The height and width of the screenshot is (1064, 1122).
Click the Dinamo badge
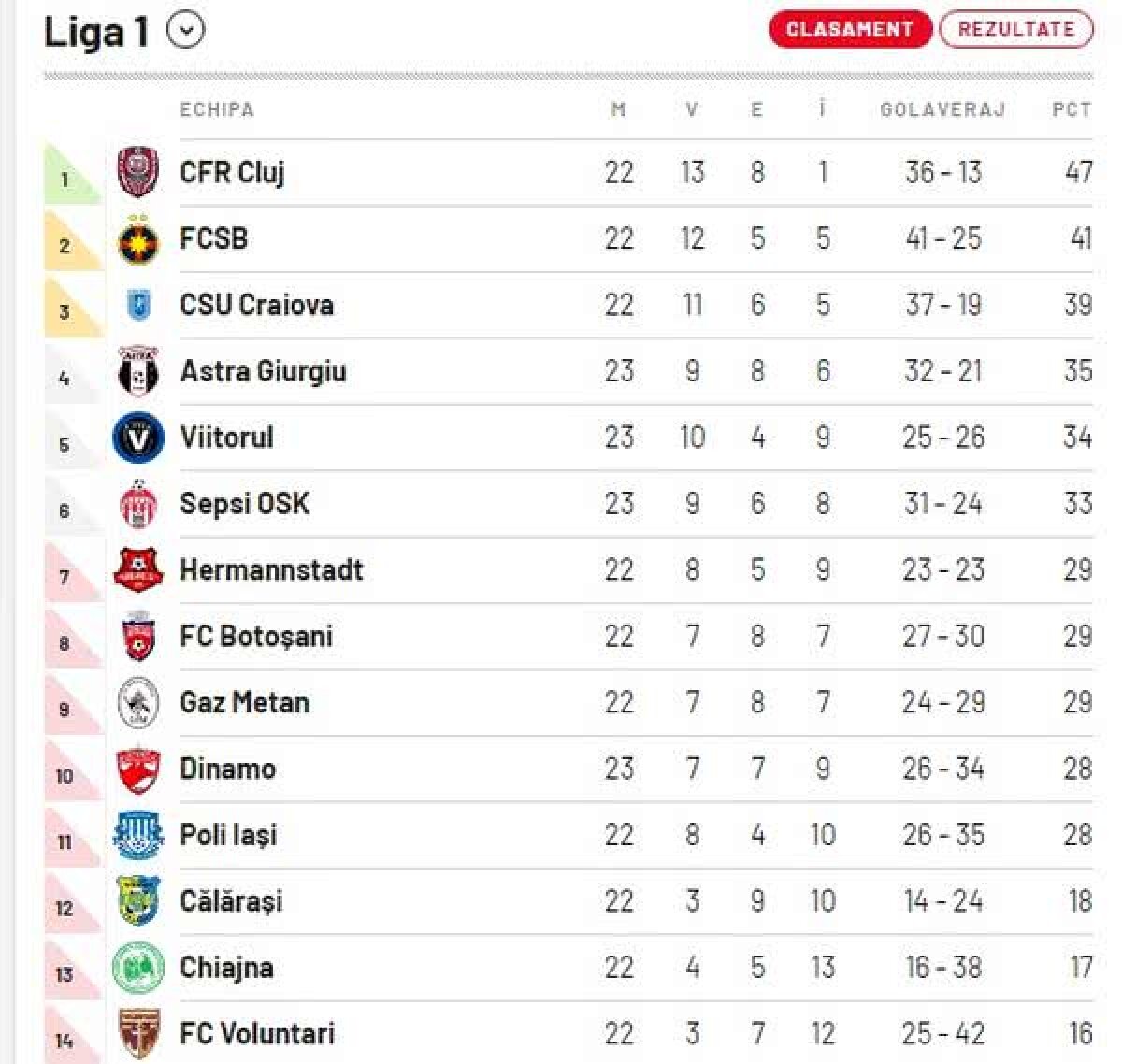(x=138, y=769)
